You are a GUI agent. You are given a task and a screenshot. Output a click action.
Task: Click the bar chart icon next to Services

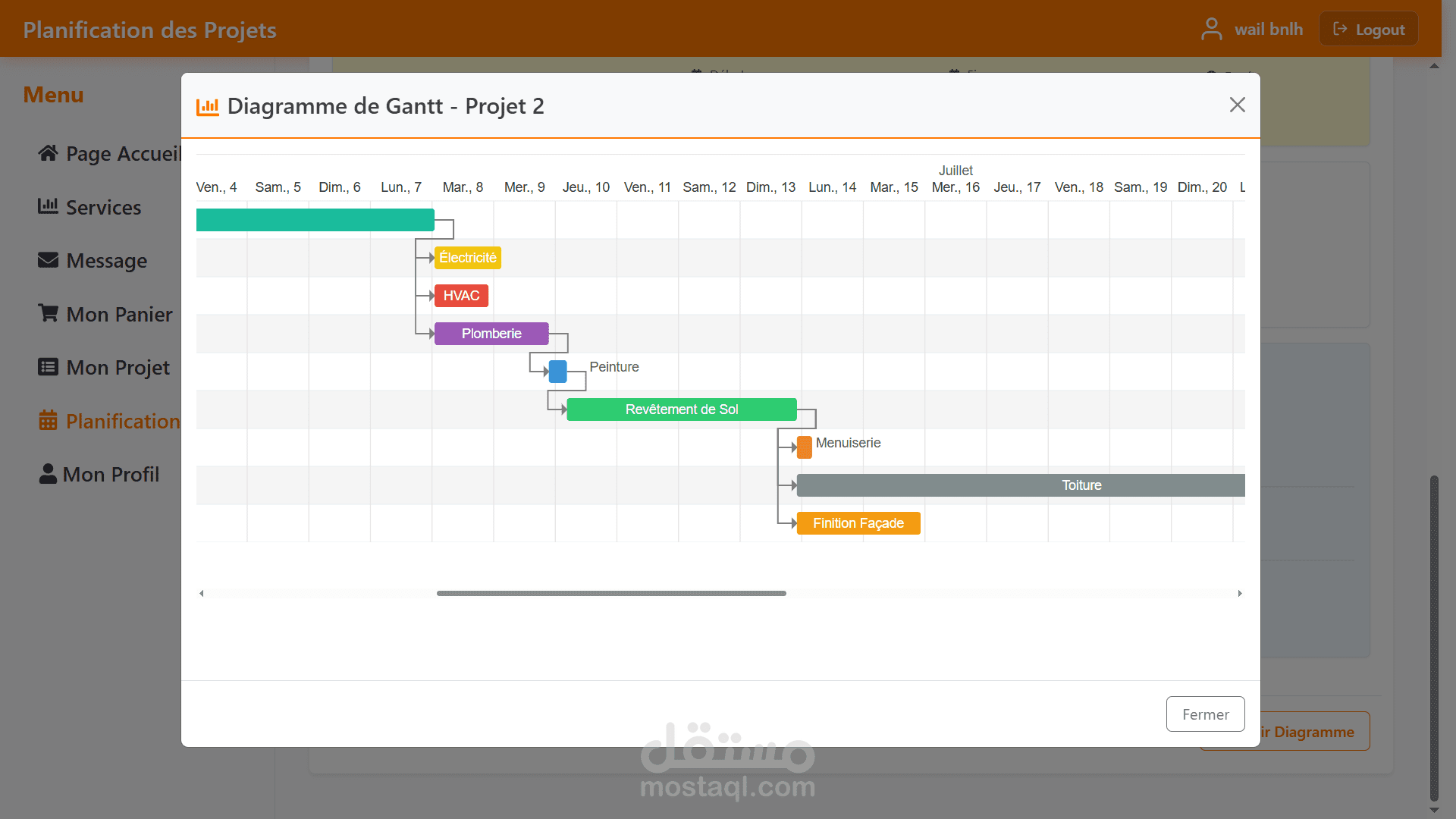click(x=48, y=206)
